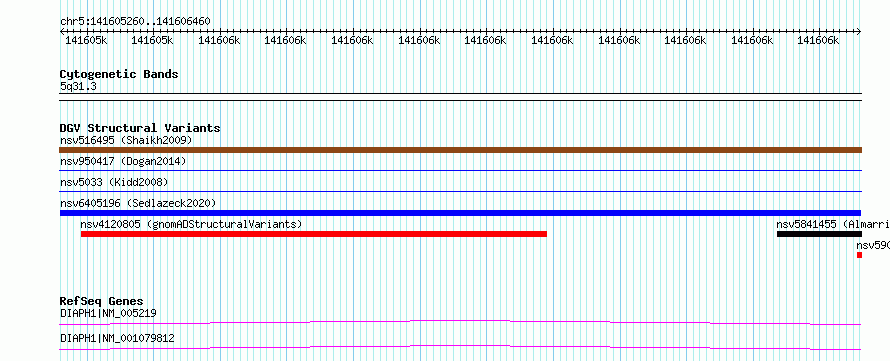Screen dimensions: 890x361
Task: Select the DIAPH1|NM_005219 gene label
Action: coord(108,313)
